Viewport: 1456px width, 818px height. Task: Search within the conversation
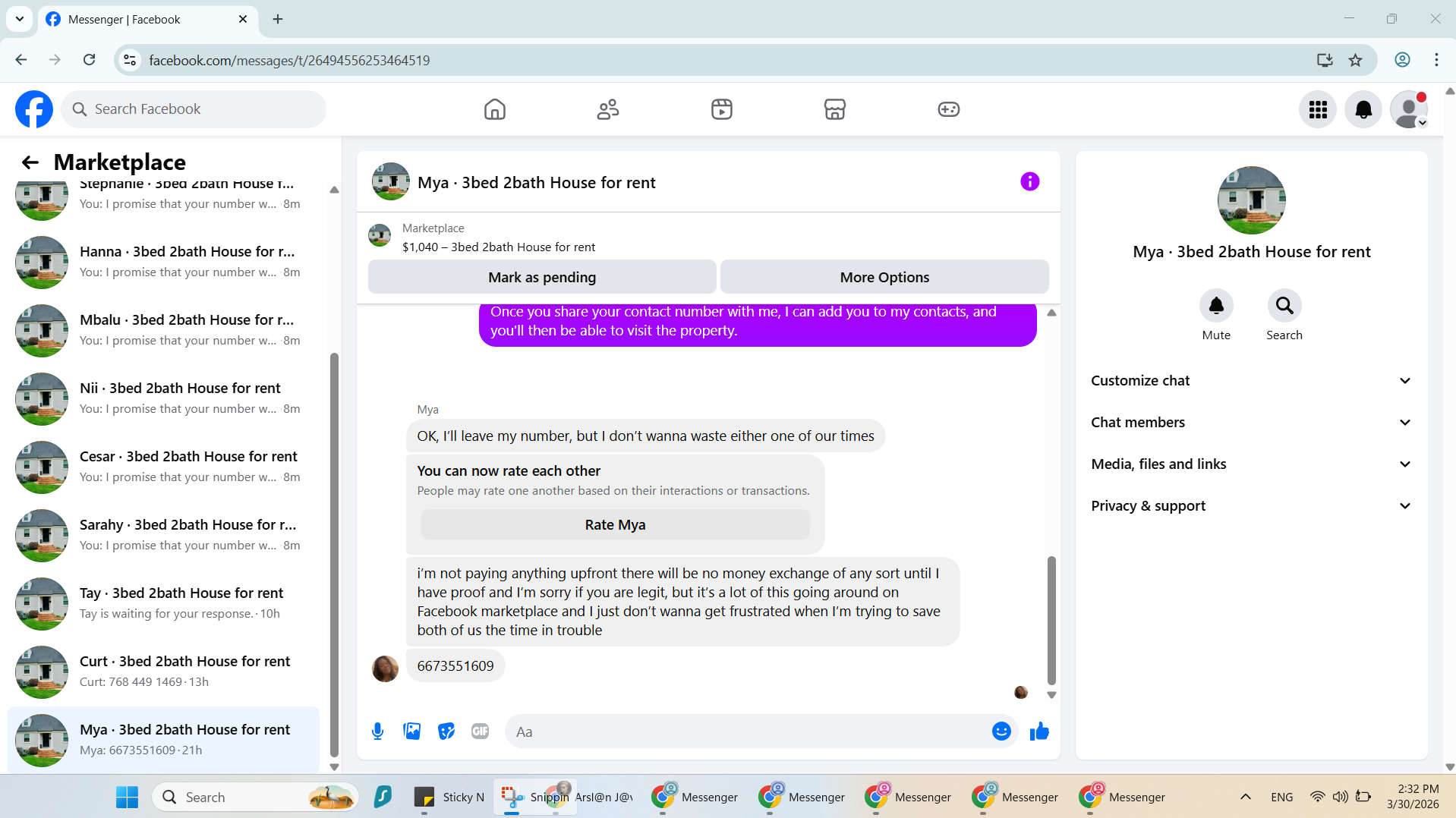1284,306
